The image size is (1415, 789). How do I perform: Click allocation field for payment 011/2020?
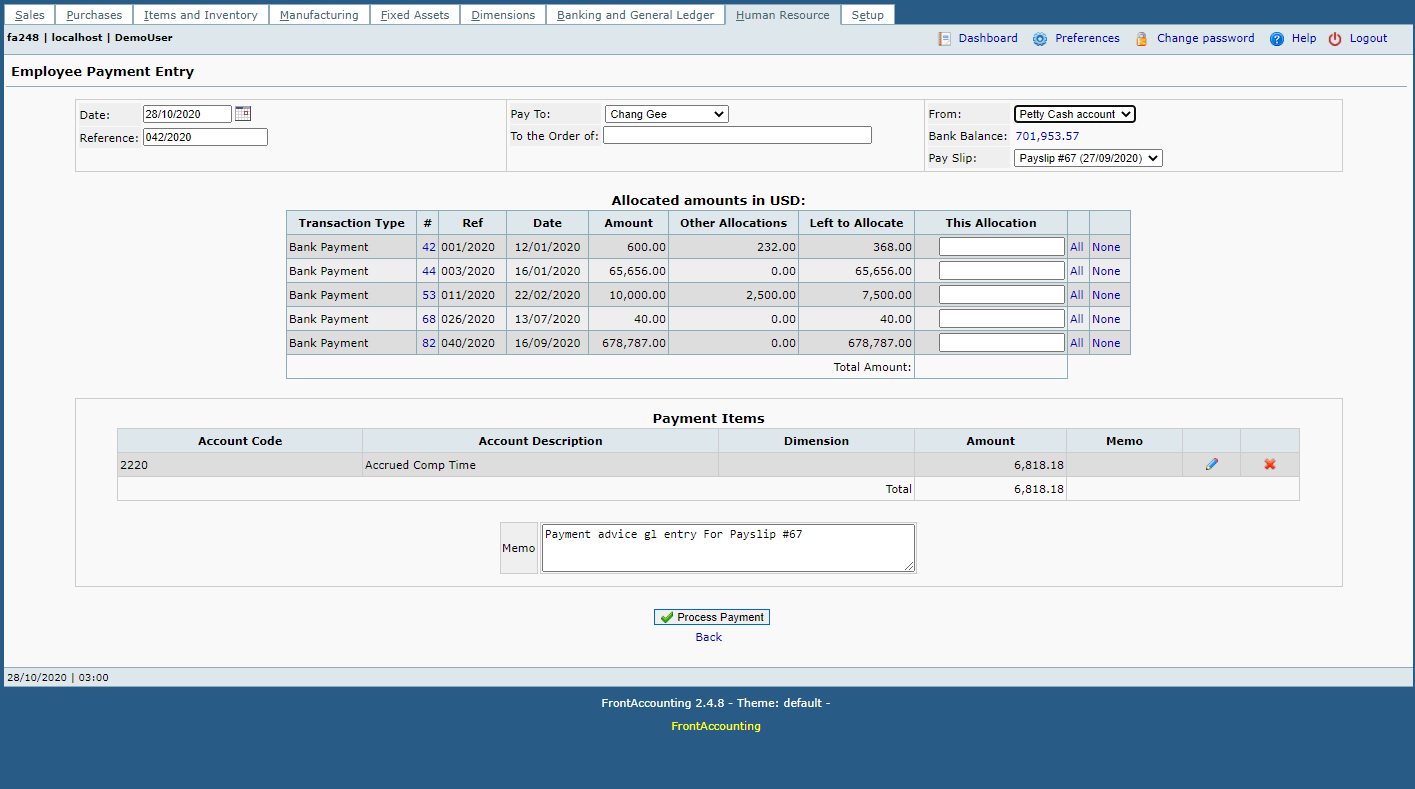(x=1002, y=294)
